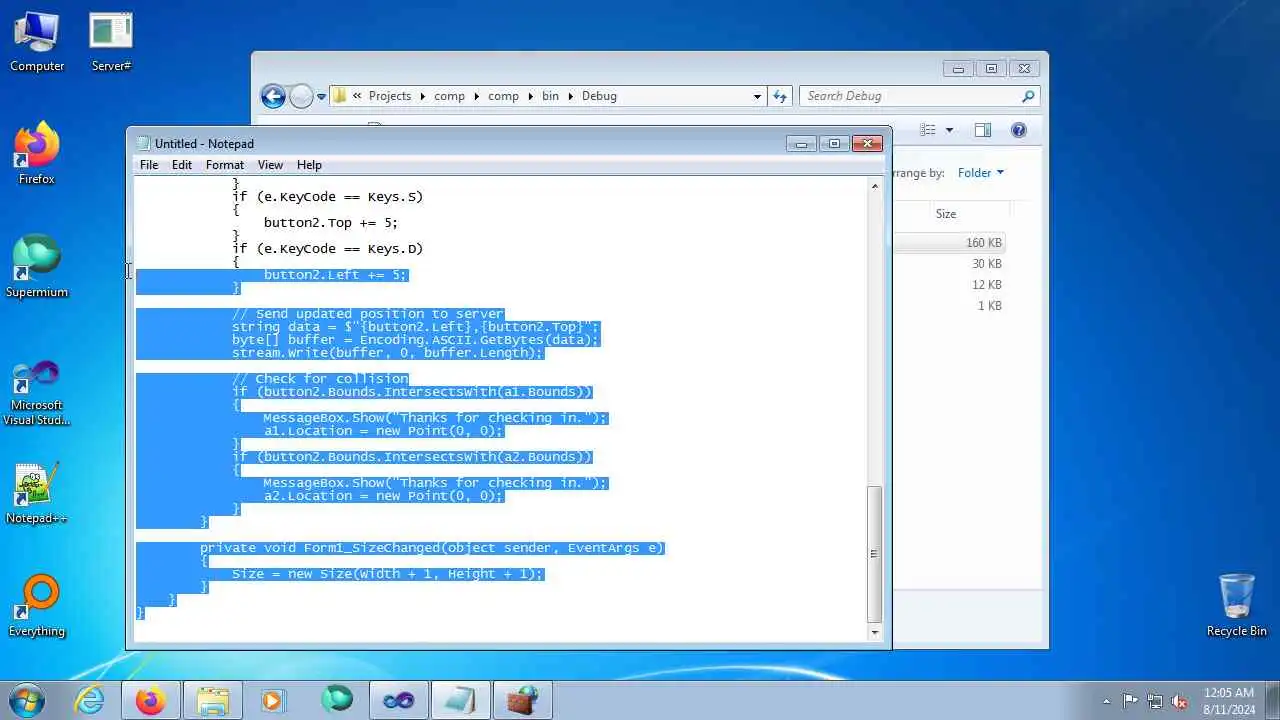Click the line 'button2.Top += 5;' in Notepad
Screen dimensions: 1280x720
pos(331,223)
